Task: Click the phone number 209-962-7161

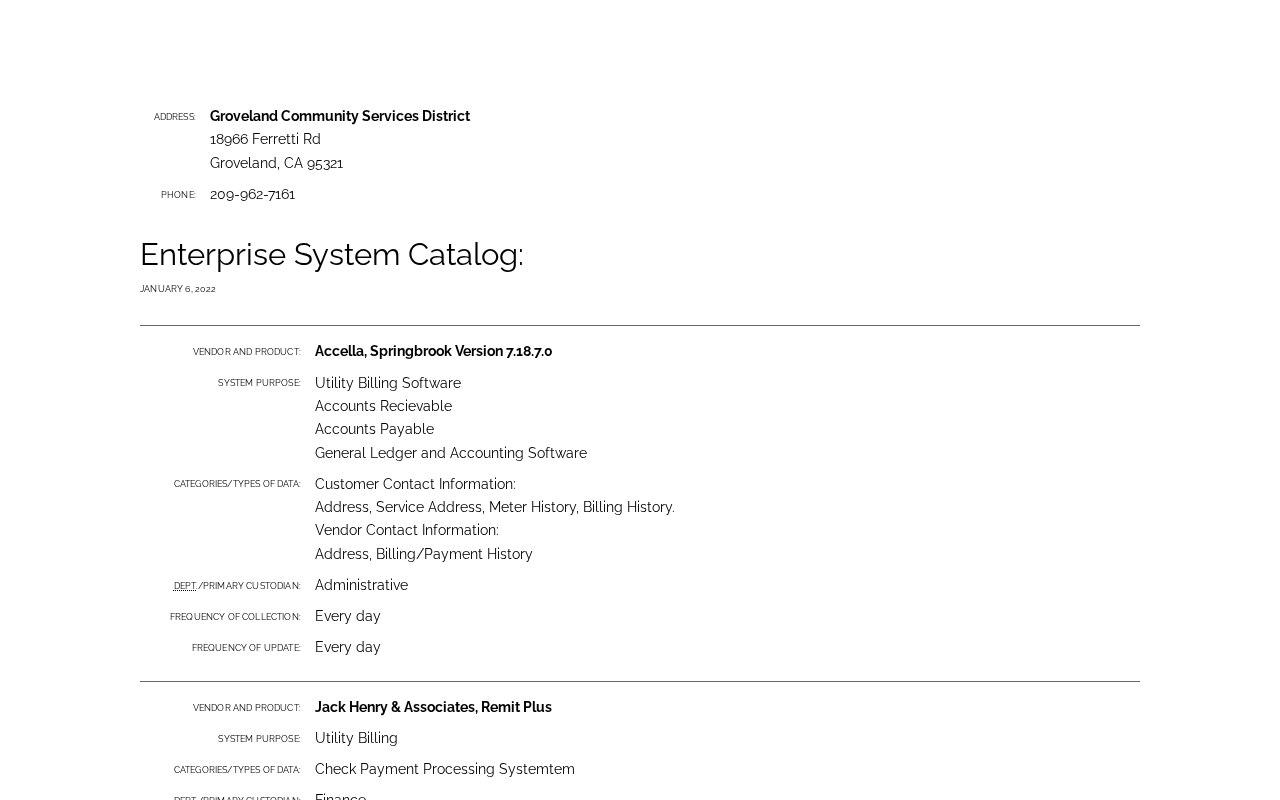Action: point(252,194)
